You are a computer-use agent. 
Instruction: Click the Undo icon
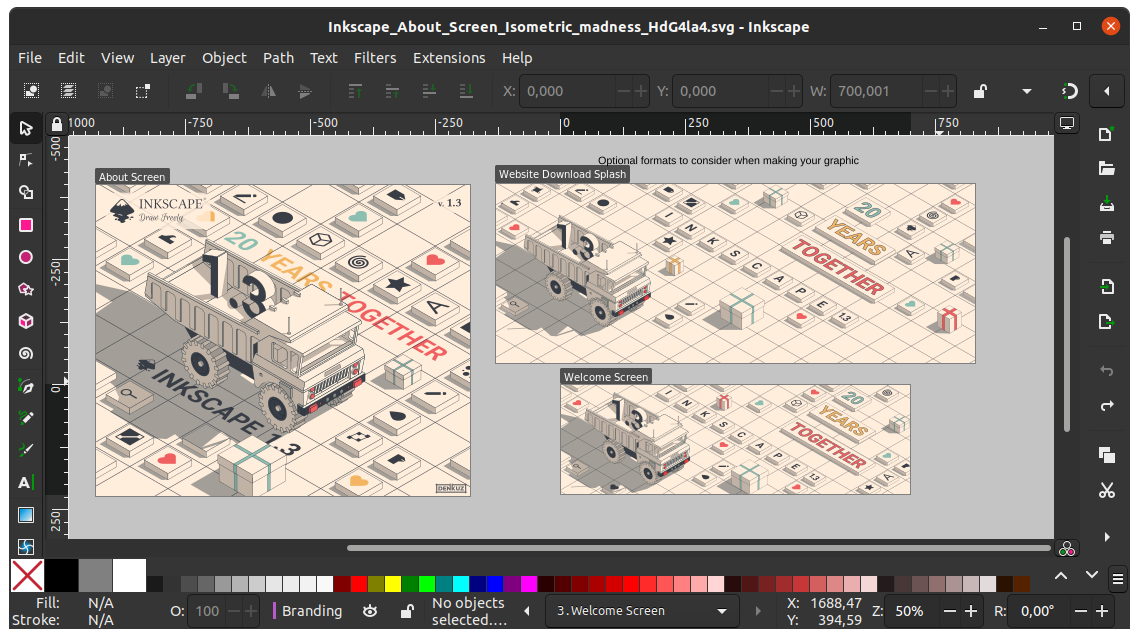[1106, 371]
